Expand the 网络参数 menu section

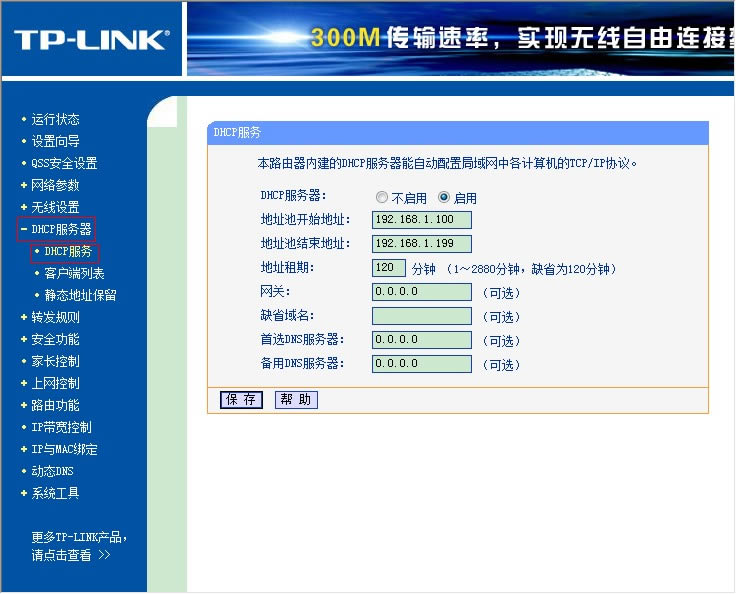click(x=50, y=185)
